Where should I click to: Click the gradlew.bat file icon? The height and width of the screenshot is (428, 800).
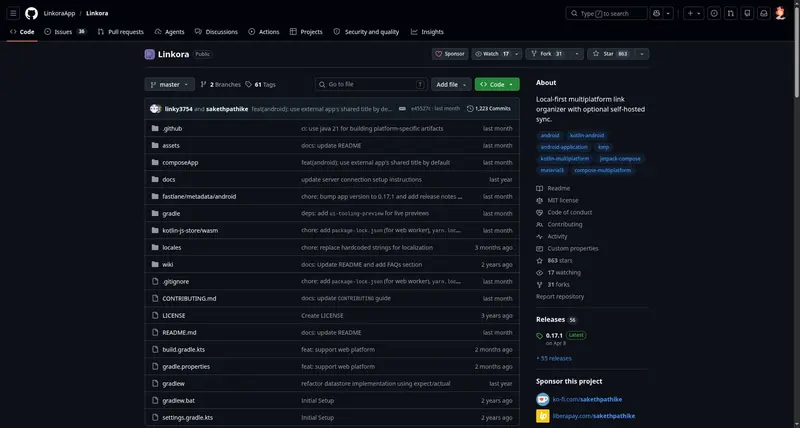[x=155, y=400]
